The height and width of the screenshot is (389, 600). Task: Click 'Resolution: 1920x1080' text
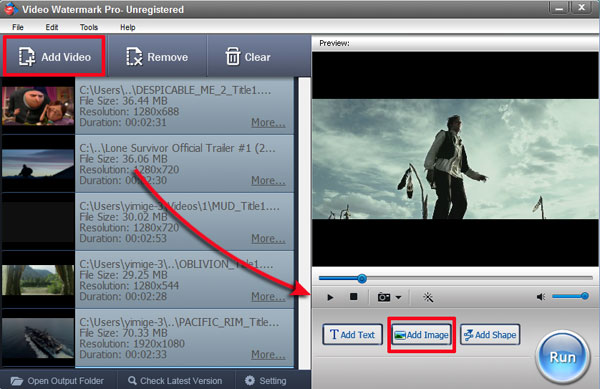[132, 344]
